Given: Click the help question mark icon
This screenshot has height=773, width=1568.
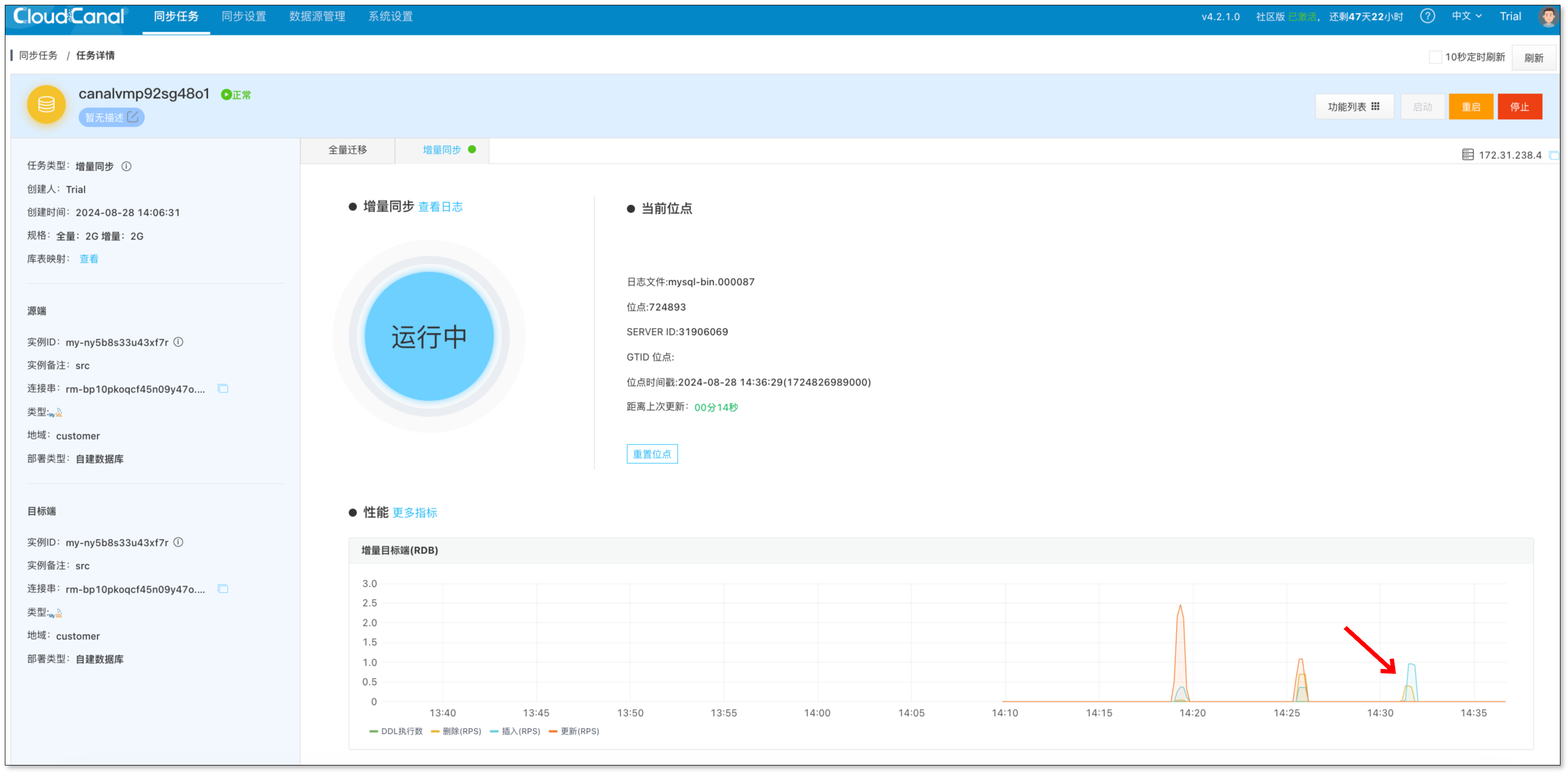Looking at the screenshot, I should [1427, 17].
